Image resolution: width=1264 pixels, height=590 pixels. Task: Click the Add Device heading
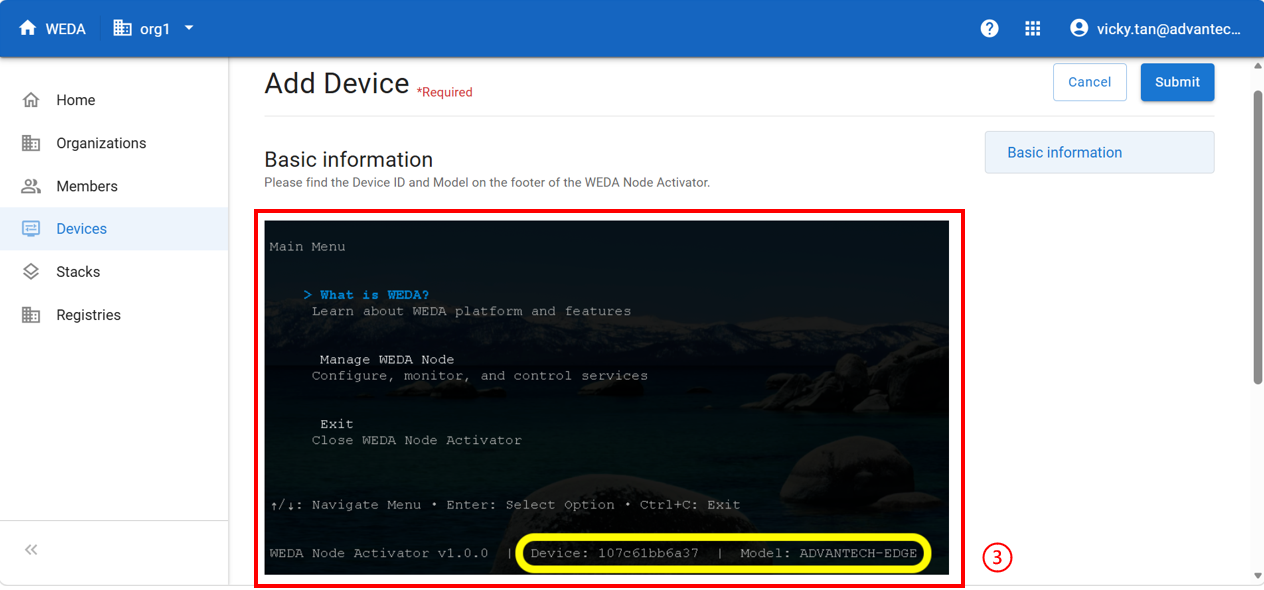(337, 83)
